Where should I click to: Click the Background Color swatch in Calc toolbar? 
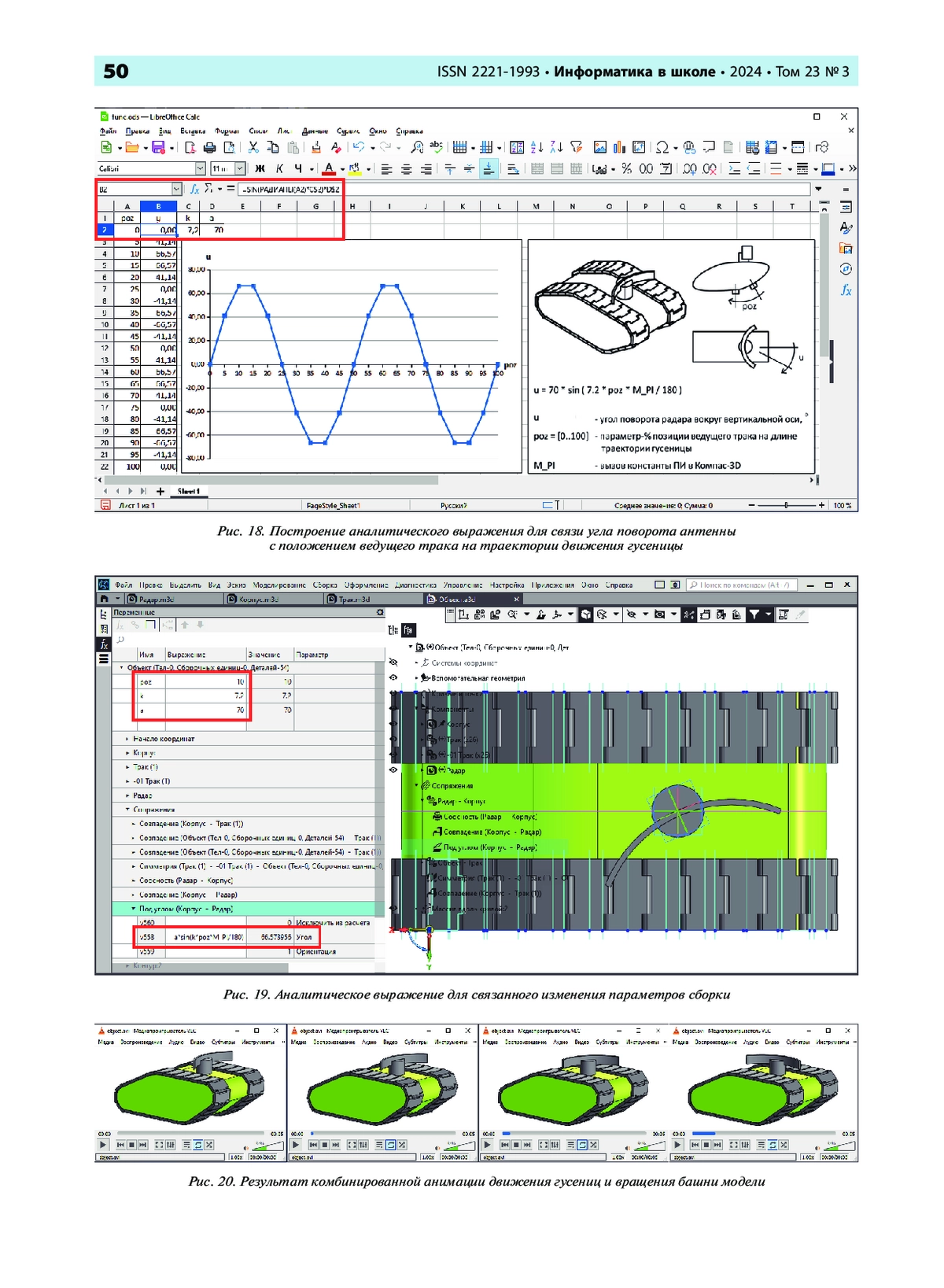356,168
